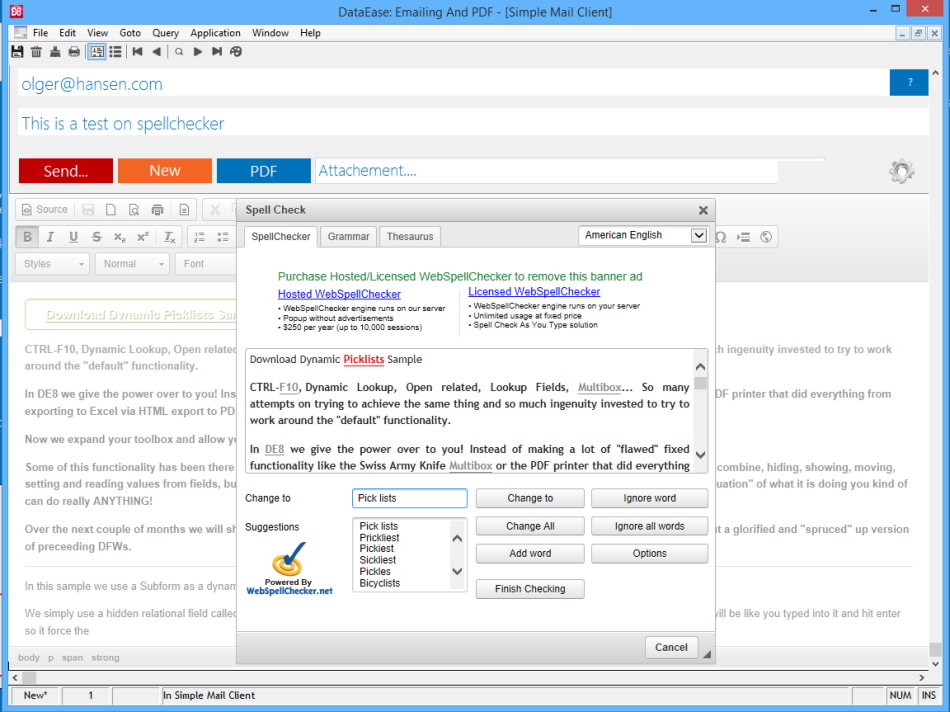950x712 pixels.
Task: Click the gear settings icon
Action: [902, 171]
